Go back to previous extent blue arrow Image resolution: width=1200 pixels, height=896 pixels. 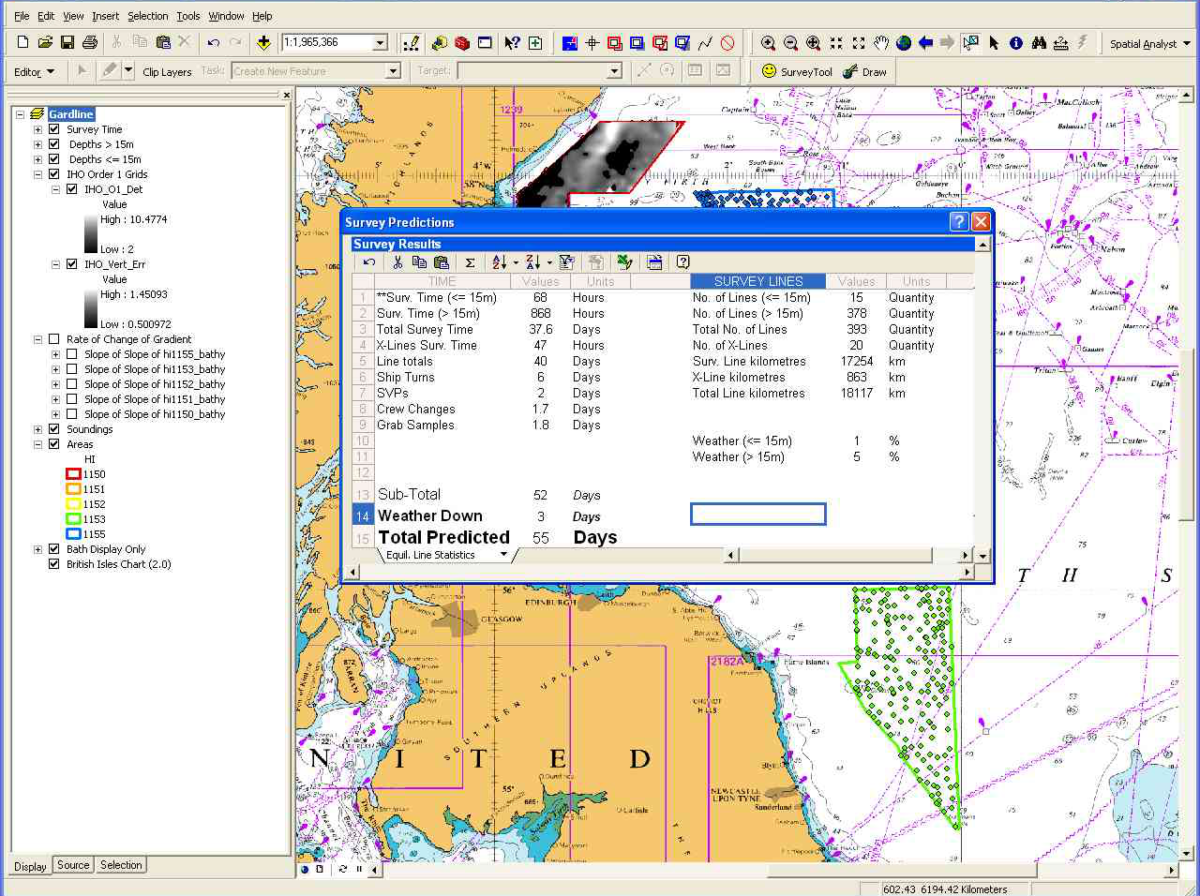point(925,43)
